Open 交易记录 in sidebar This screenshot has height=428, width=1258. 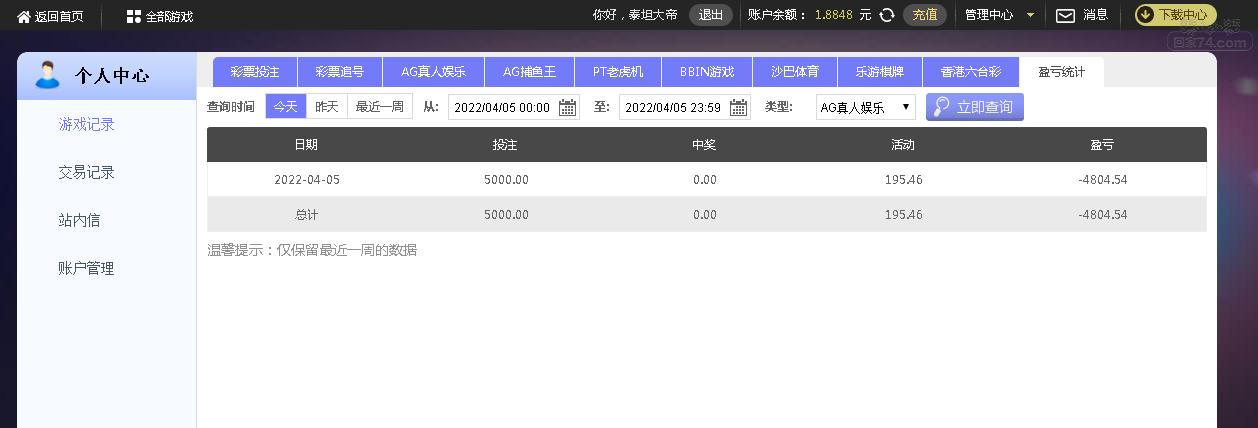(87, 173)
